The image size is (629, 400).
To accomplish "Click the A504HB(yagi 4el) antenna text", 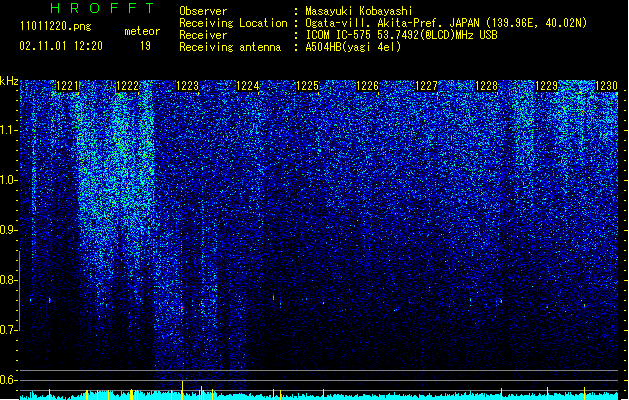I will pyautogui.click(x=353, y=47).
